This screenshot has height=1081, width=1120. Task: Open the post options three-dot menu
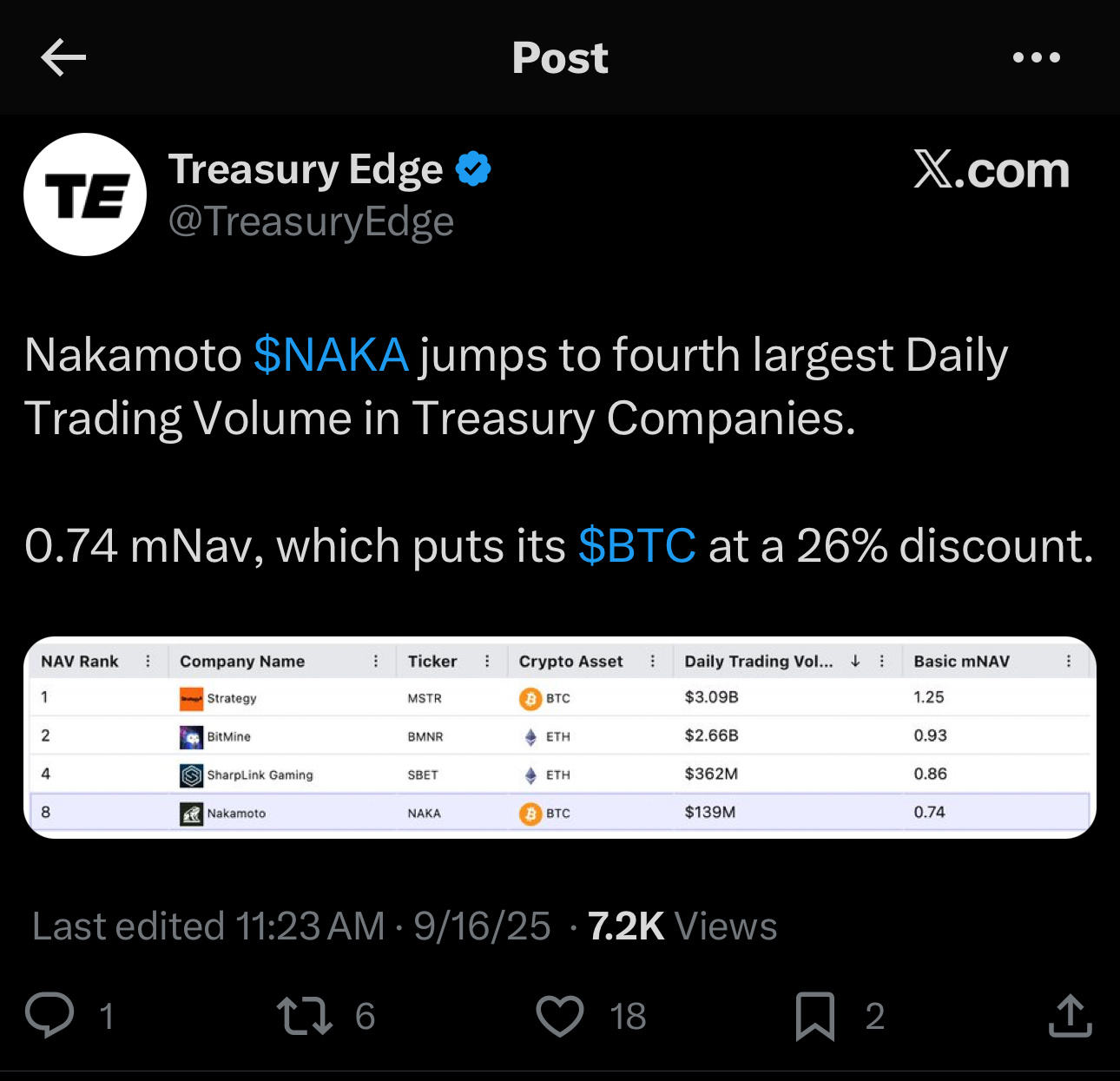click(x=1037, y=57)
